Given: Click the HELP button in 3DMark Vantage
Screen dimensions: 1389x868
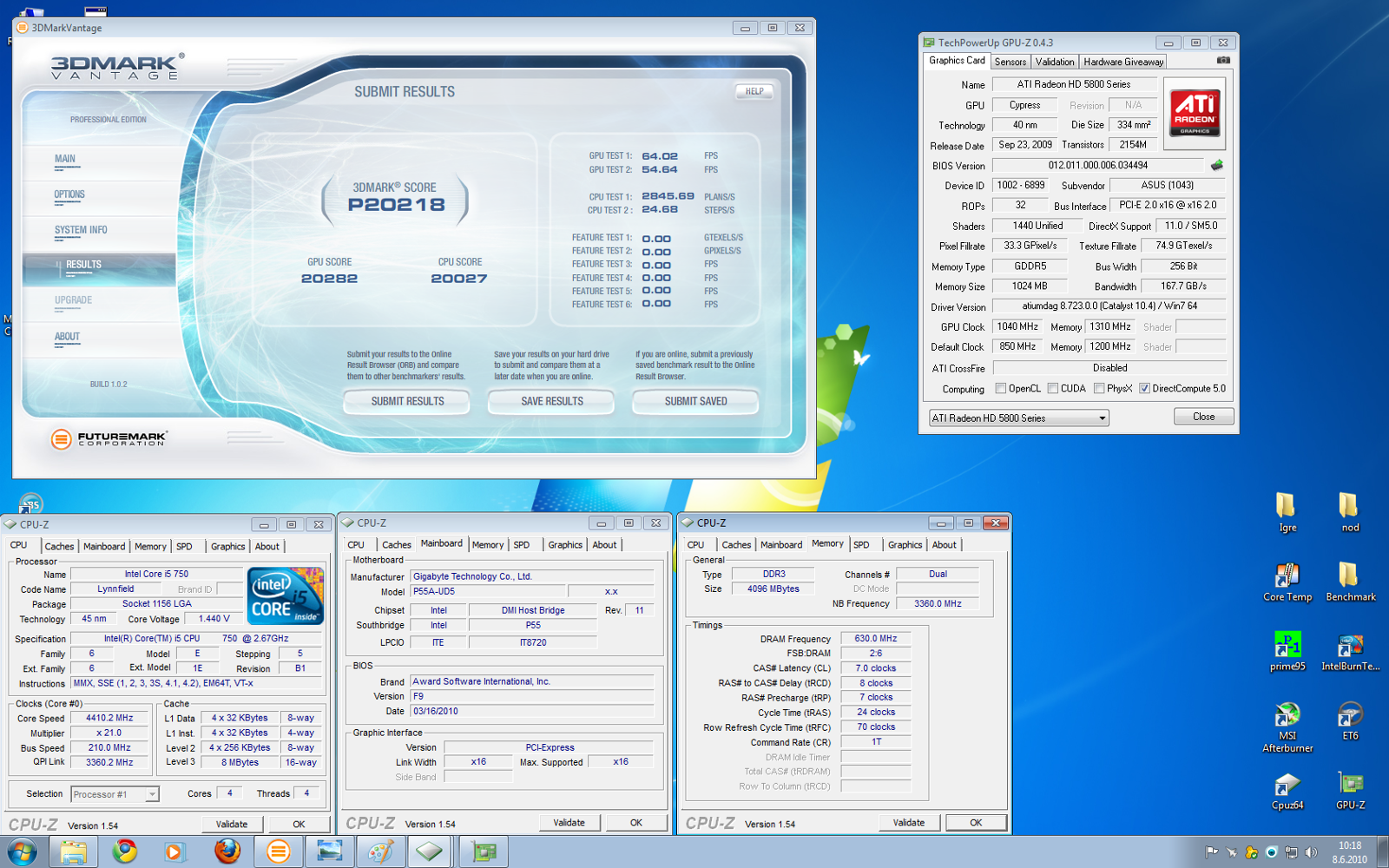Looking at the screenshot, I should pos(754,91).
